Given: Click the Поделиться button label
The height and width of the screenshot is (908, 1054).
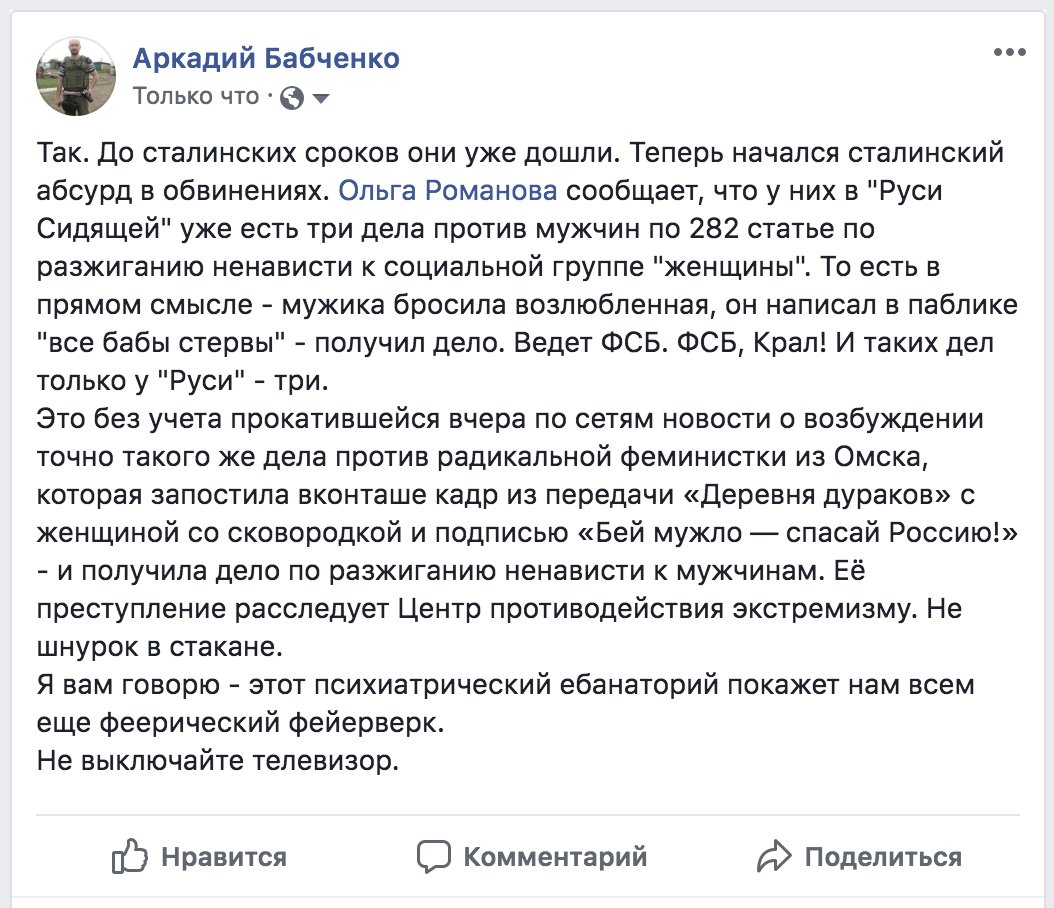Looking at the screenshot, I should (883, 857).
